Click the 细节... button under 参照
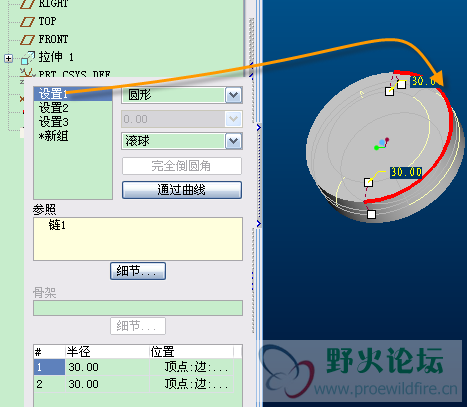This screenshot has width=467, height=407. (x=138, y=271)
